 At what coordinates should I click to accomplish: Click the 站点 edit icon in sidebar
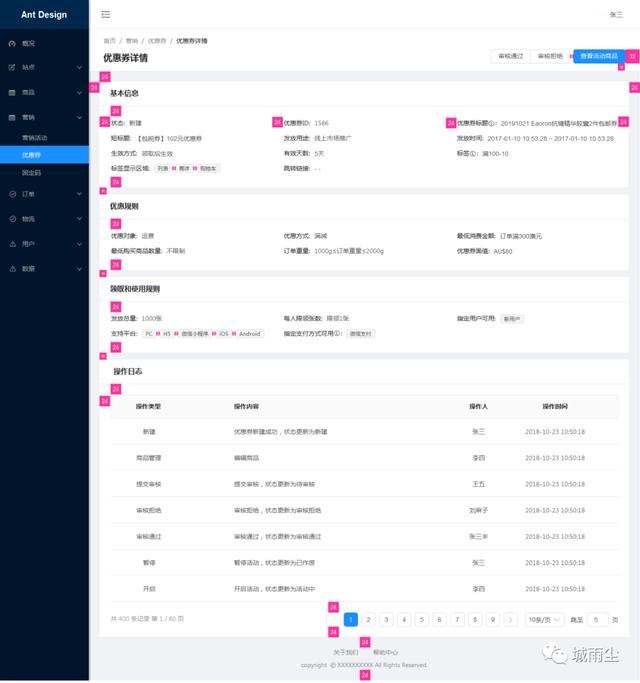coord(12,68)
